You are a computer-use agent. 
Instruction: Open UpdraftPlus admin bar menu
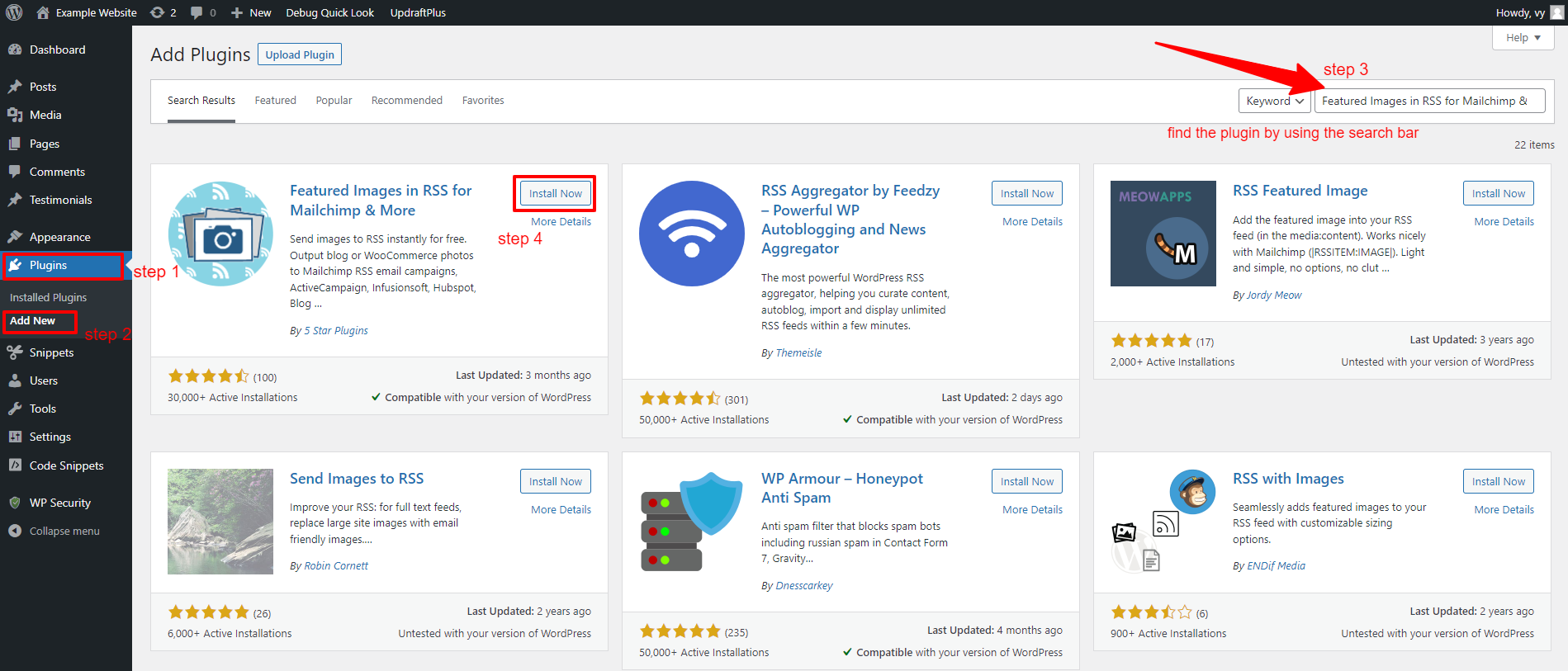point(418,12)
